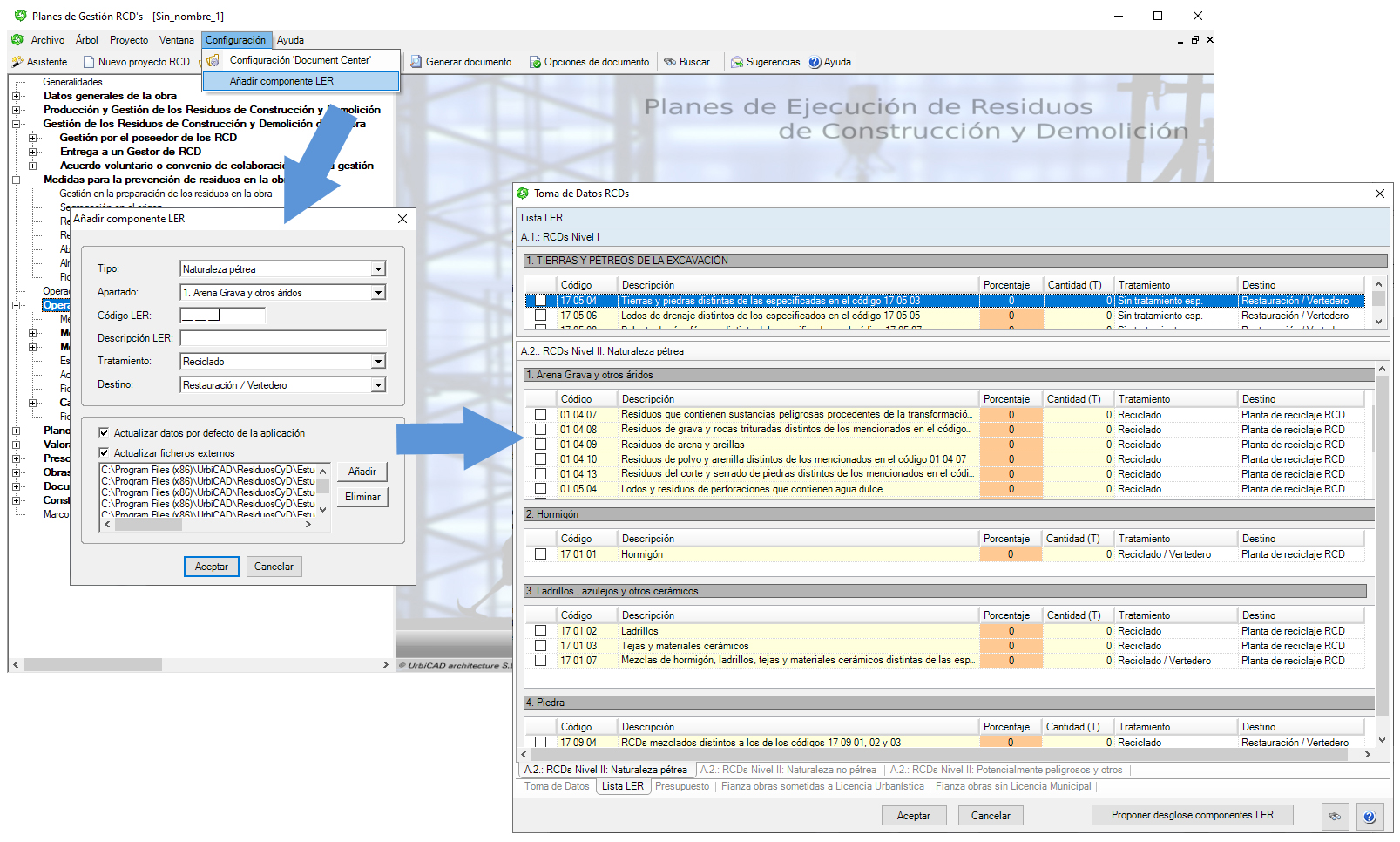1400x842 pixels.
Task: Switch to 'Naturaleza no pétrea' tab
Action: coord(788,770)
